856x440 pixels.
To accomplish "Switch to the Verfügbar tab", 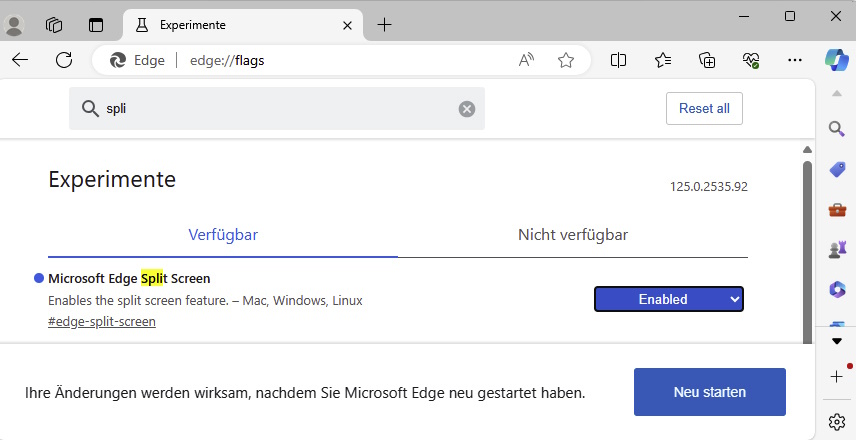I will pos(223,235).
